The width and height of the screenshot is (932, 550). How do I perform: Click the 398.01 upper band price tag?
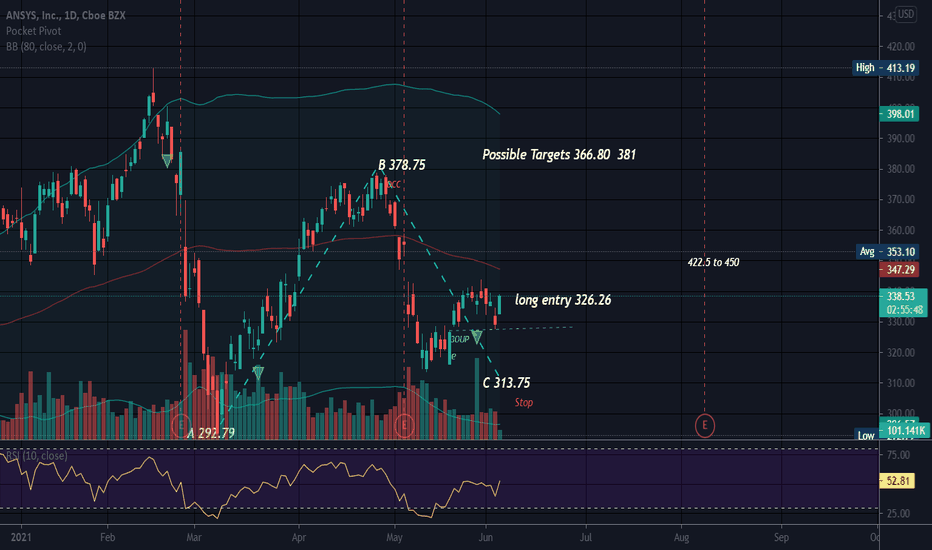pyautogui.click(x=899, y=114)
